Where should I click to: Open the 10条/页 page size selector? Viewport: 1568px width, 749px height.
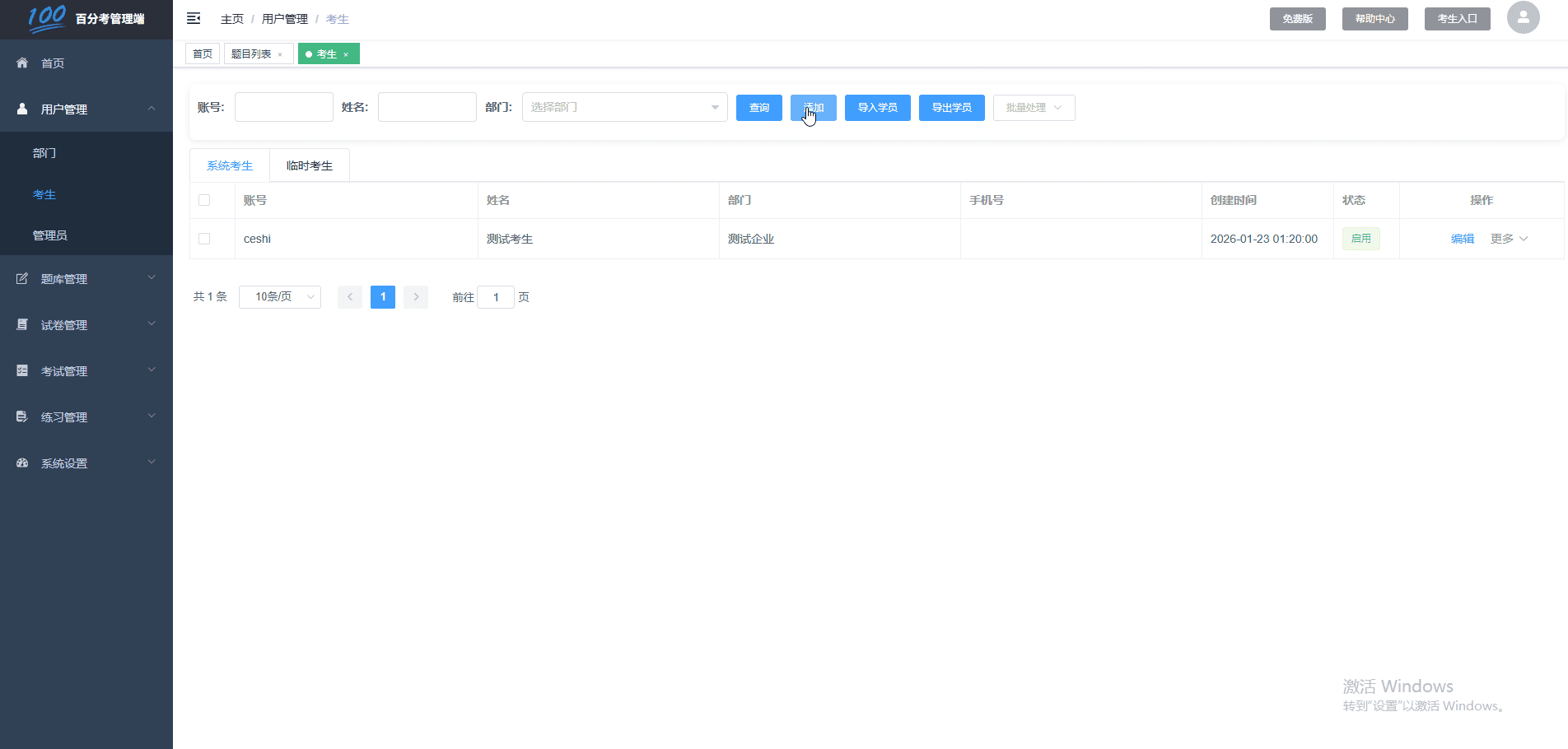pyautogui.click(x=279, y=297)
